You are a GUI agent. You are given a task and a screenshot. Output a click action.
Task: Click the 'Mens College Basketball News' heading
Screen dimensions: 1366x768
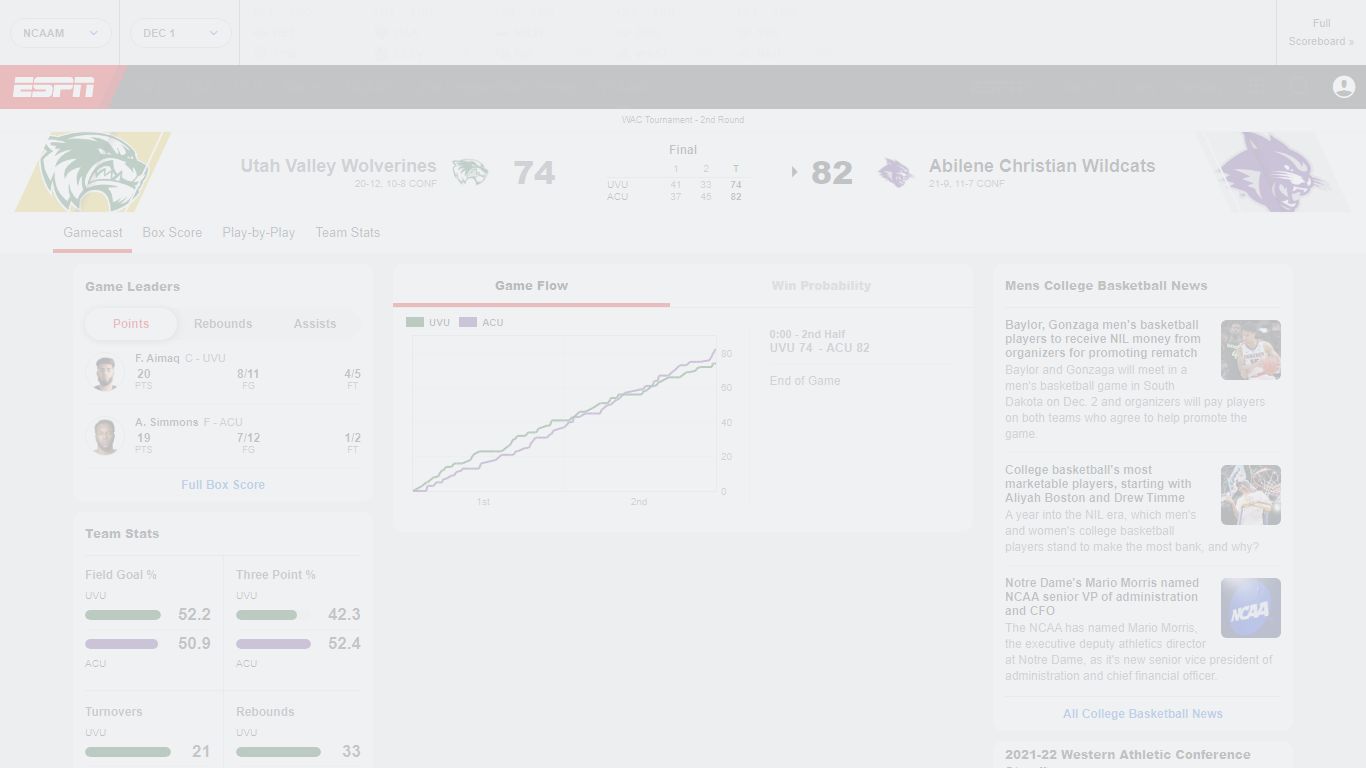pyautogui.click(x=1106, y=286)
